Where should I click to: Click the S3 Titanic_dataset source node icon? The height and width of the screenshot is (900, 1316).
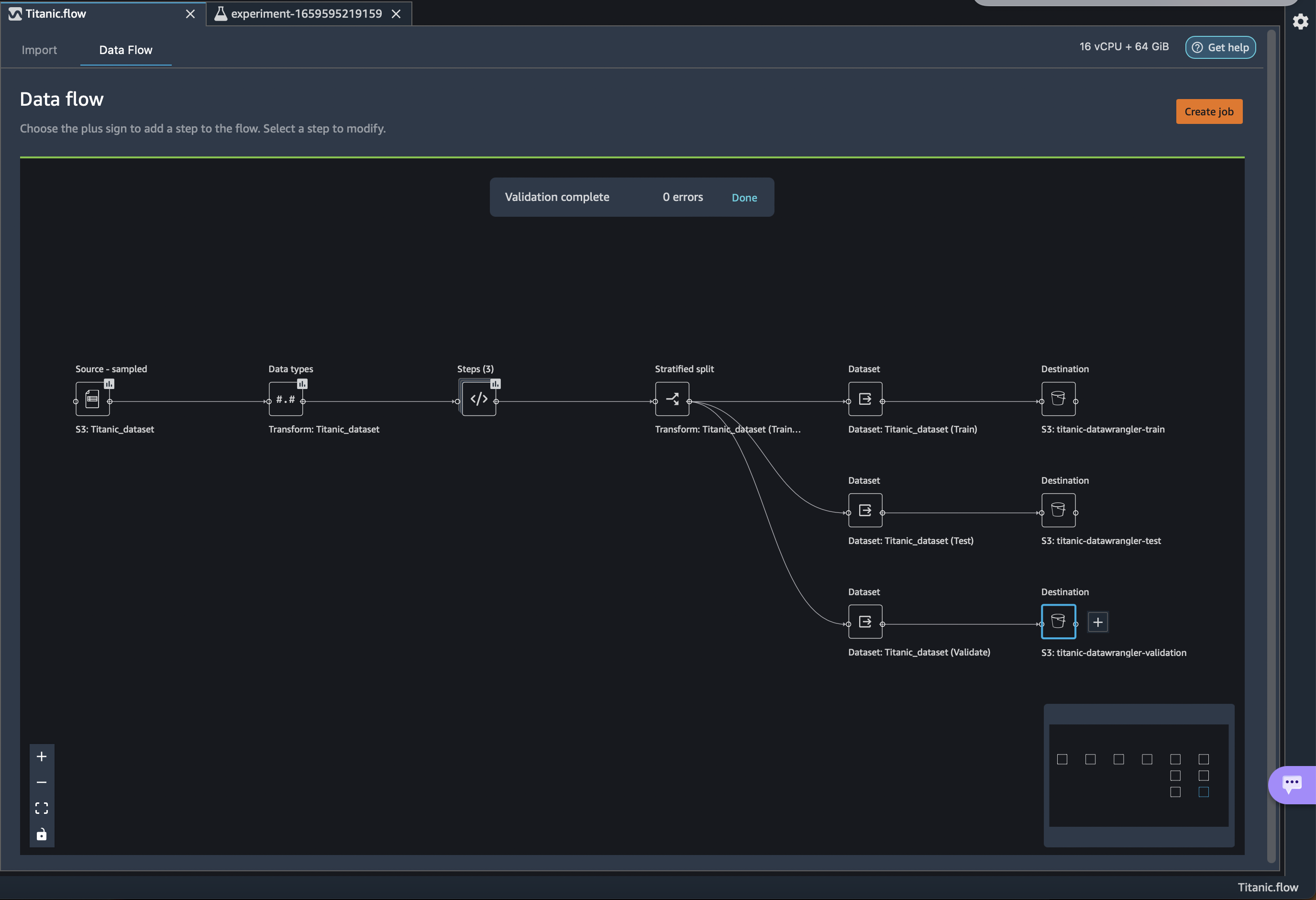coord(92,400)
